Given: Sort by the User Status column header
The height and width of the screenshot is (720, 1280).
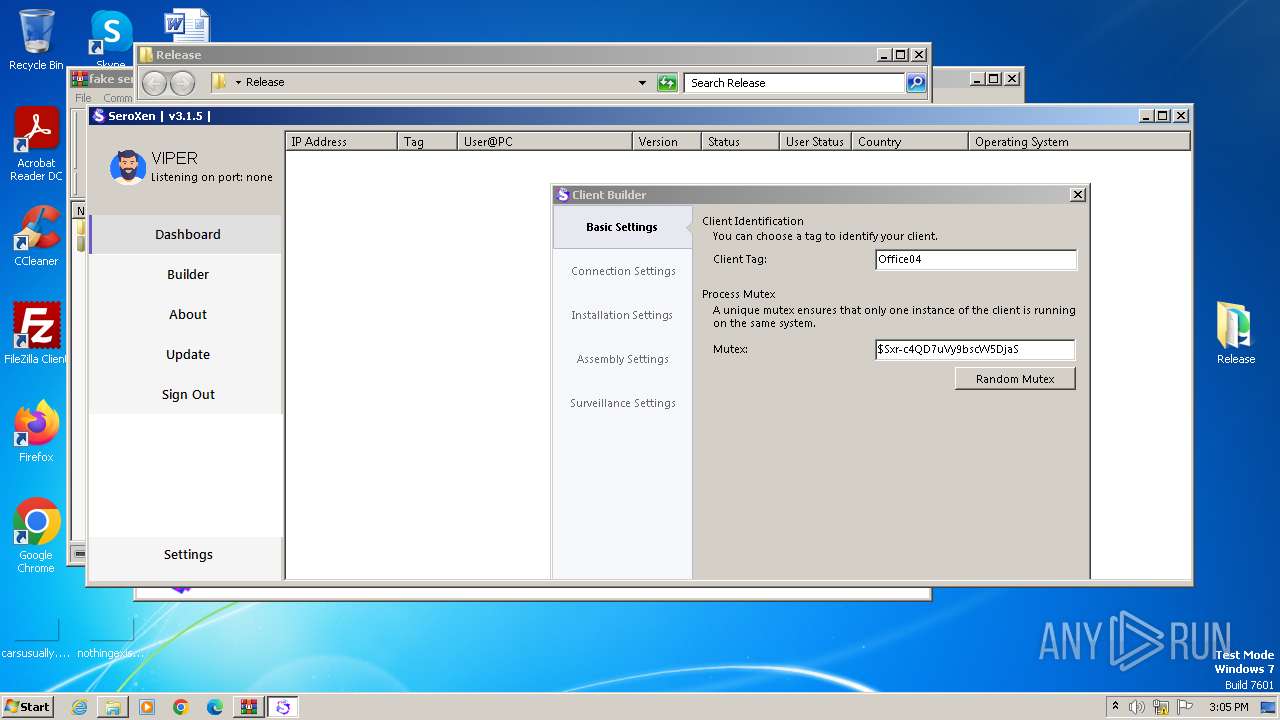Looking at the screenshot, I should 815,142.
